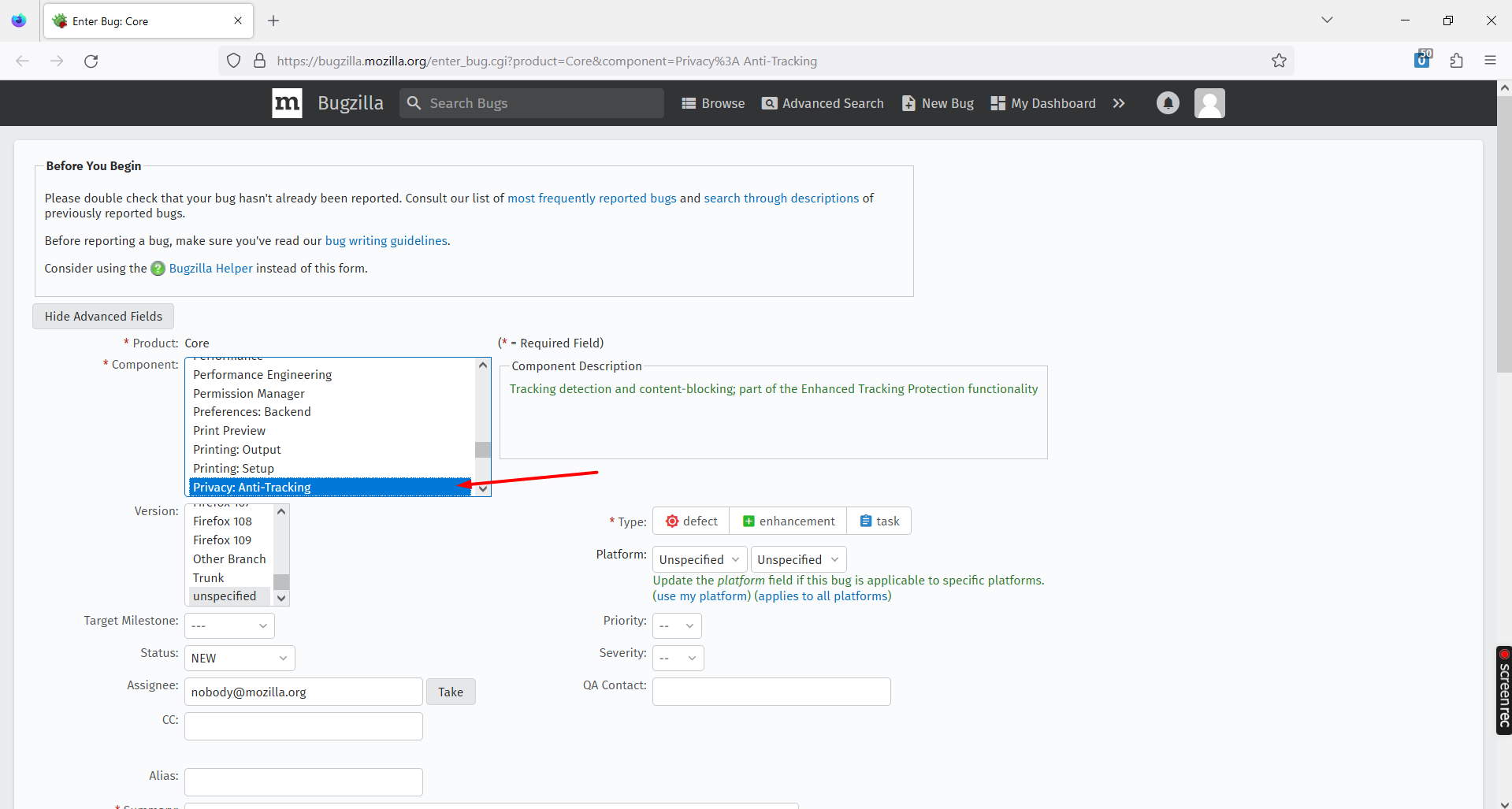Open the bug writing guidelines link
Viewport: 1512px width, 809px height.
[x=385, y=240]
